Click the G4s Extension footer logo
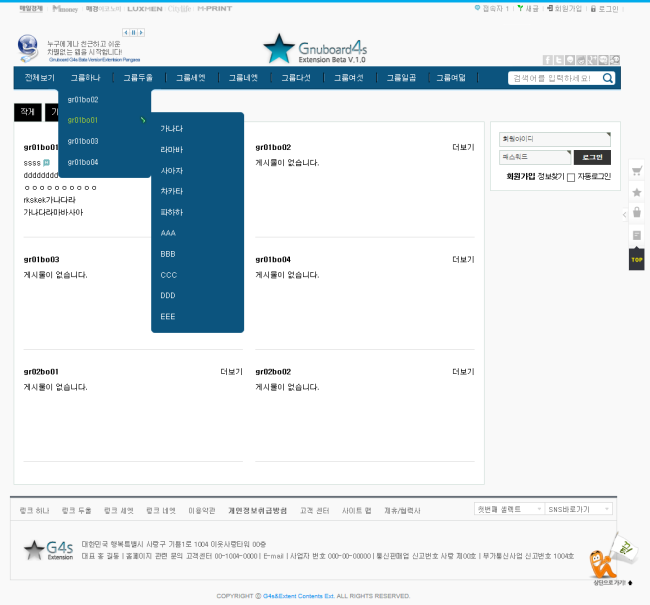This screenshot has height=605, width=650. pos(49,551)
